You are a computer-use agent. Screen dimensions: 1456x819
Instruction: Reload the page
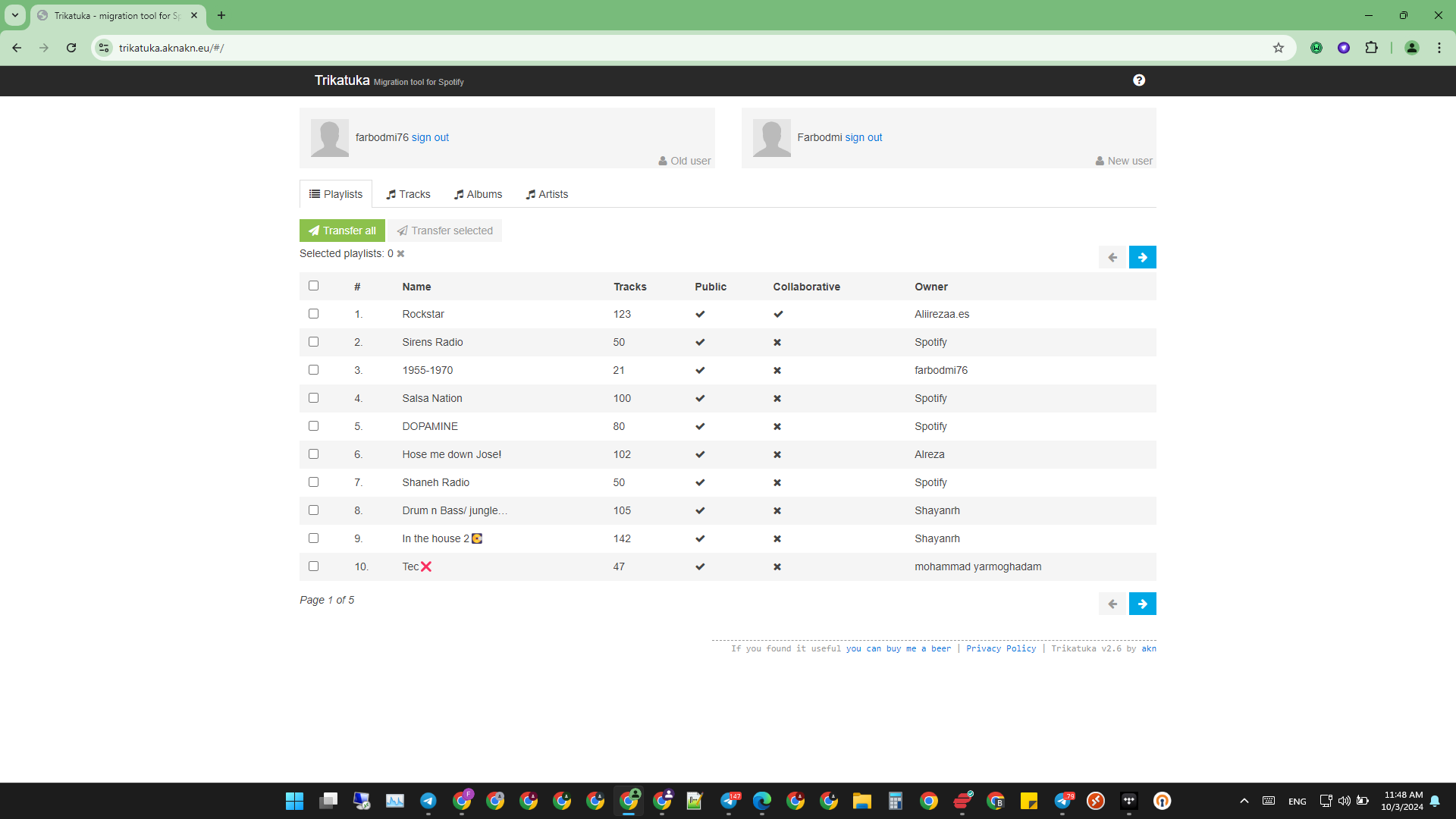(71, 48)
